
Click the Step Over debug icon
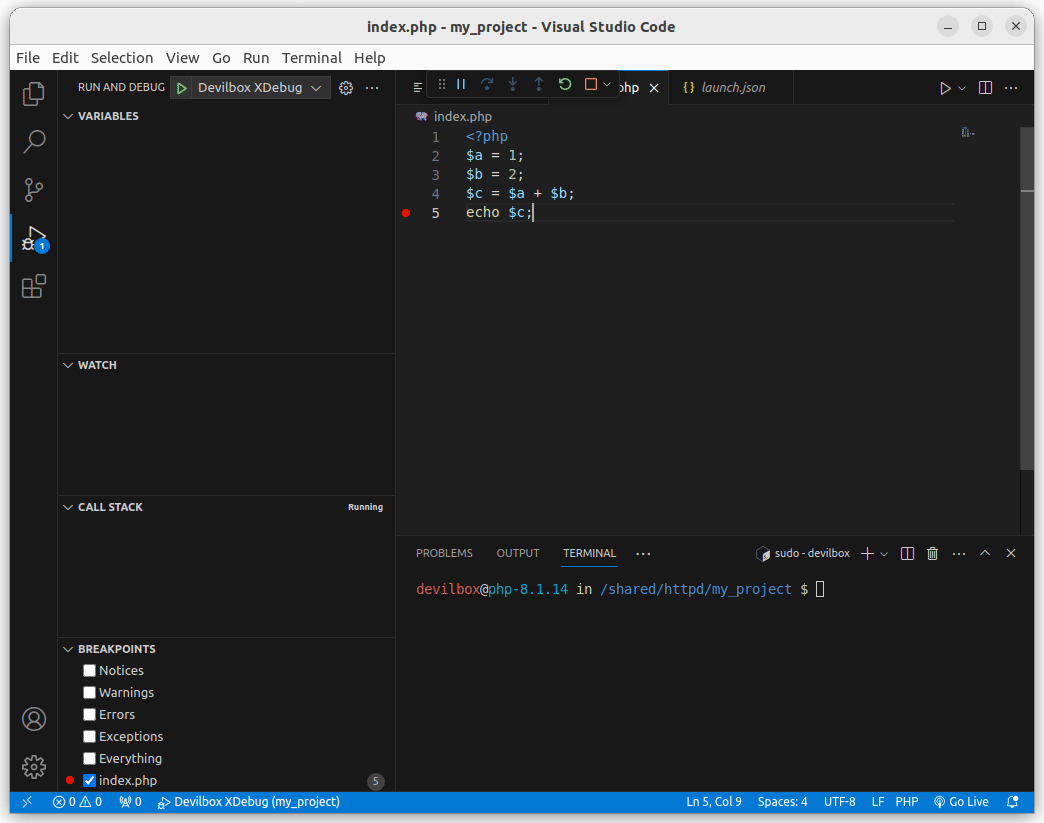click(x=487, y=84)
